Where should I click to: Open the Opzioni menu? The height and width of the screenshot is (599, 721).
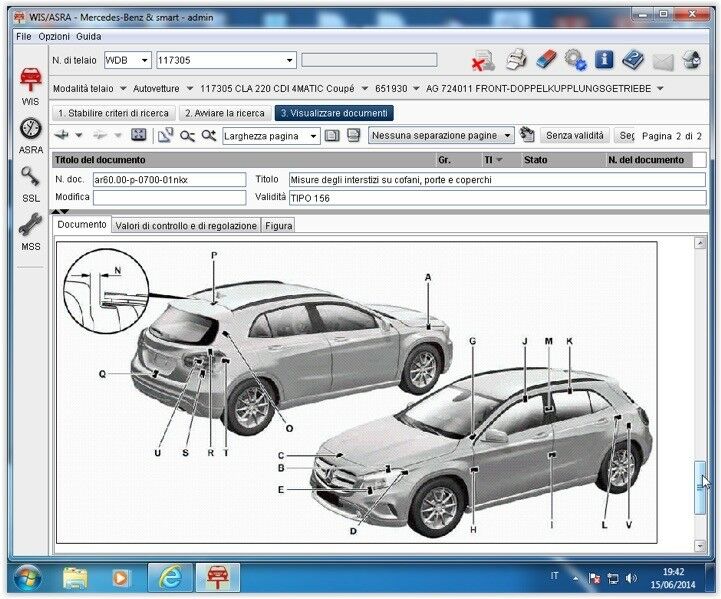54,36
